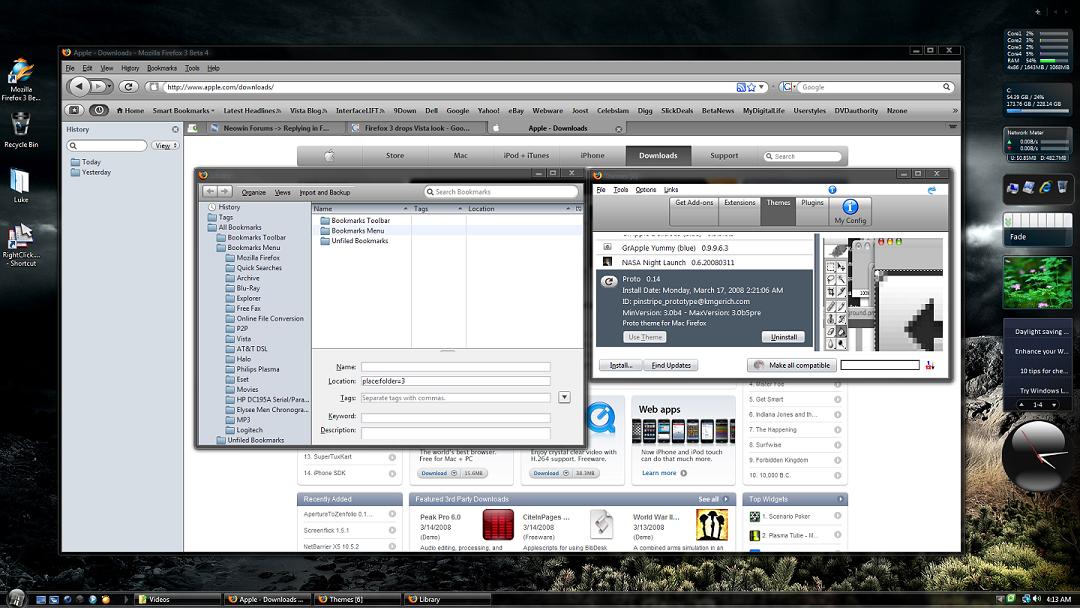Click the Apple logo in site navigation

[328, 155]
